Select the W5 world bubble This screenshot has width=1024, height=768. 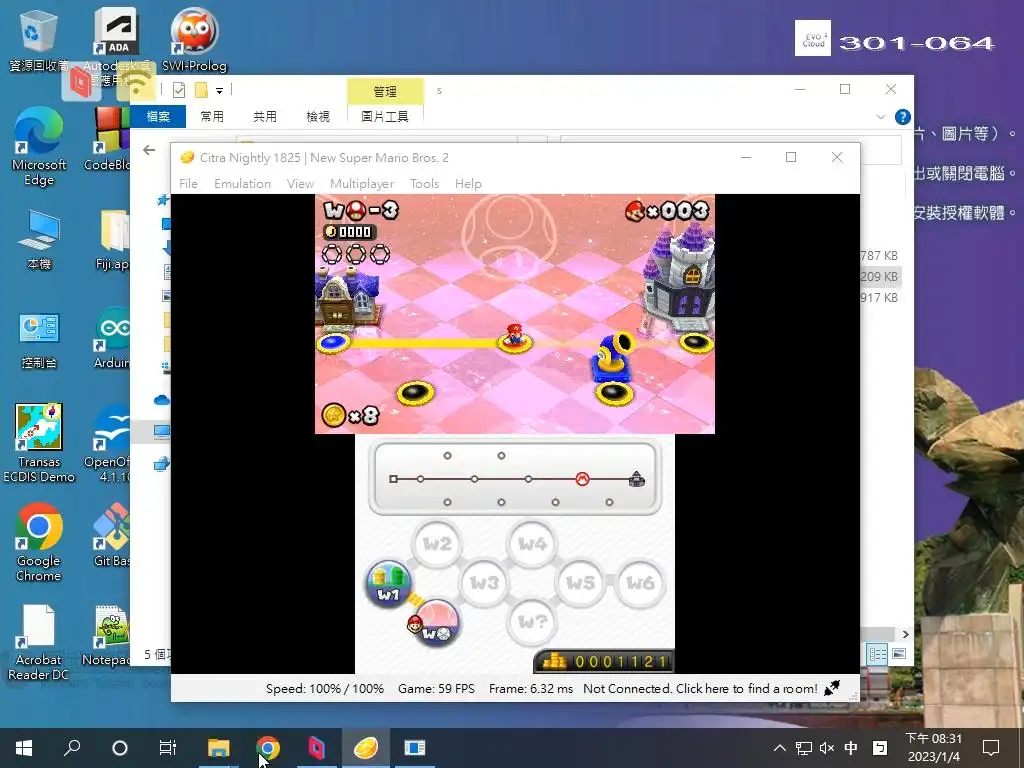(580, 583)
